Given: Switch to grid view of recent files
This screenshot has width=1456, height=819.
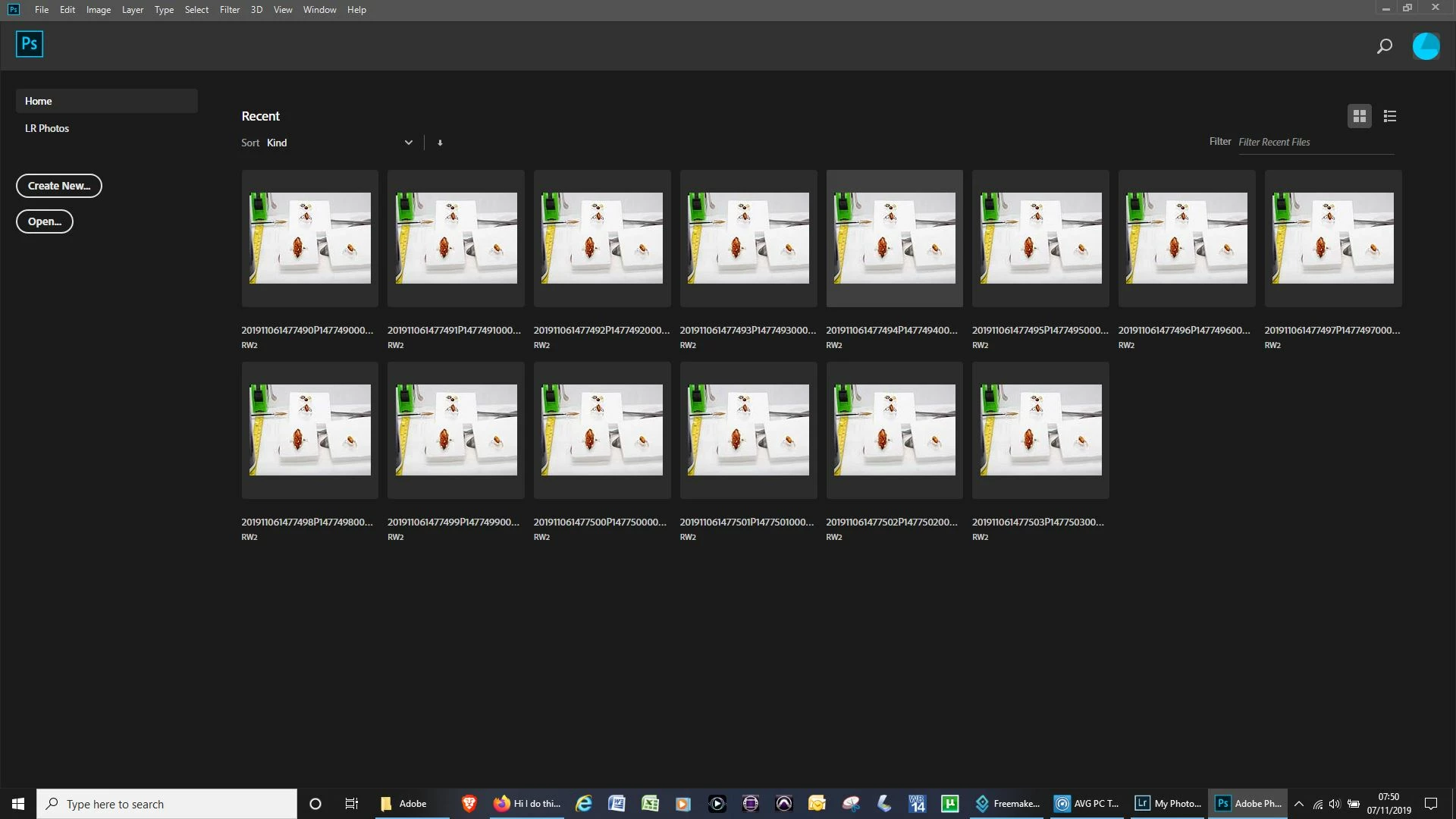Looking at the screenshot, I should coord(1359,116).
